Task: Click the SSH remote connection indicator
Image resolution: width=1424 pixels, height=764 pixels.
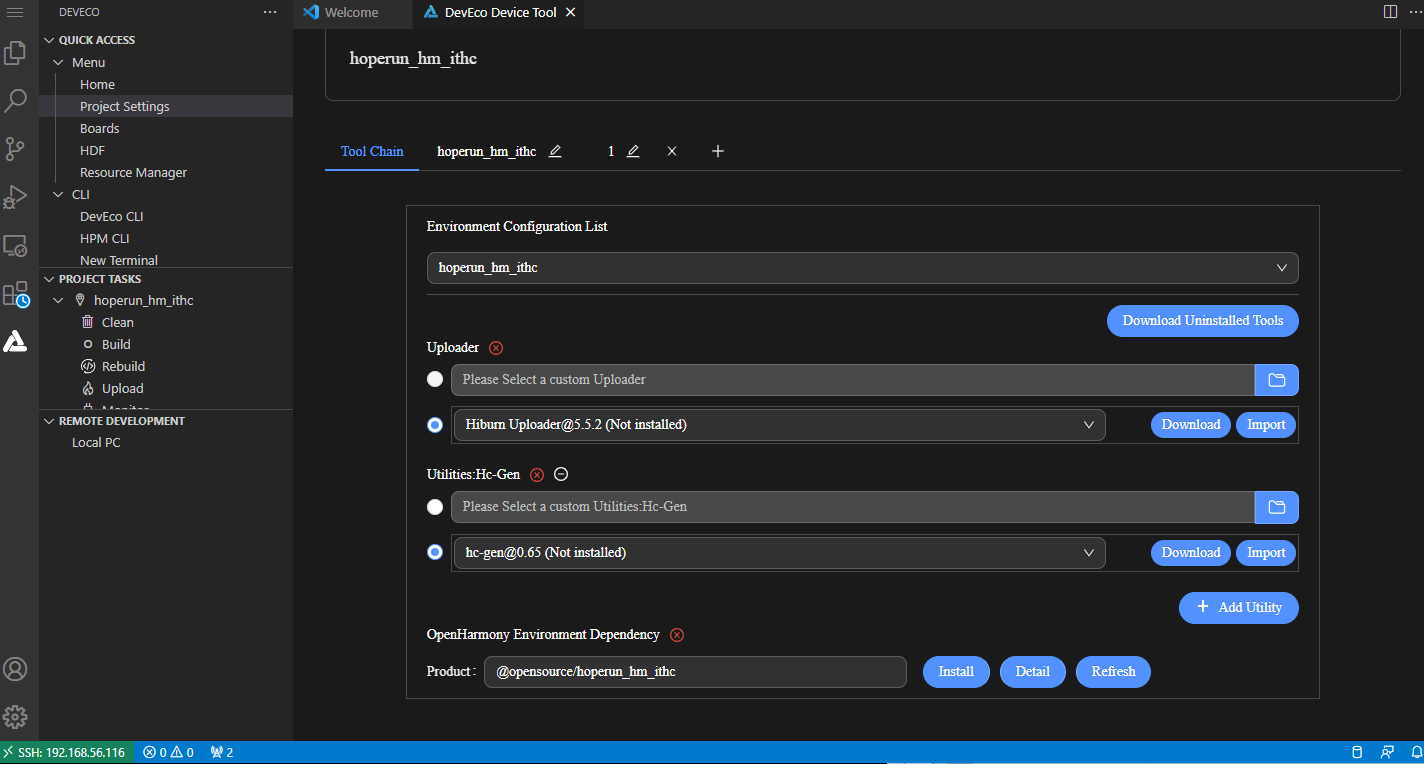Action: pos(65,752)
